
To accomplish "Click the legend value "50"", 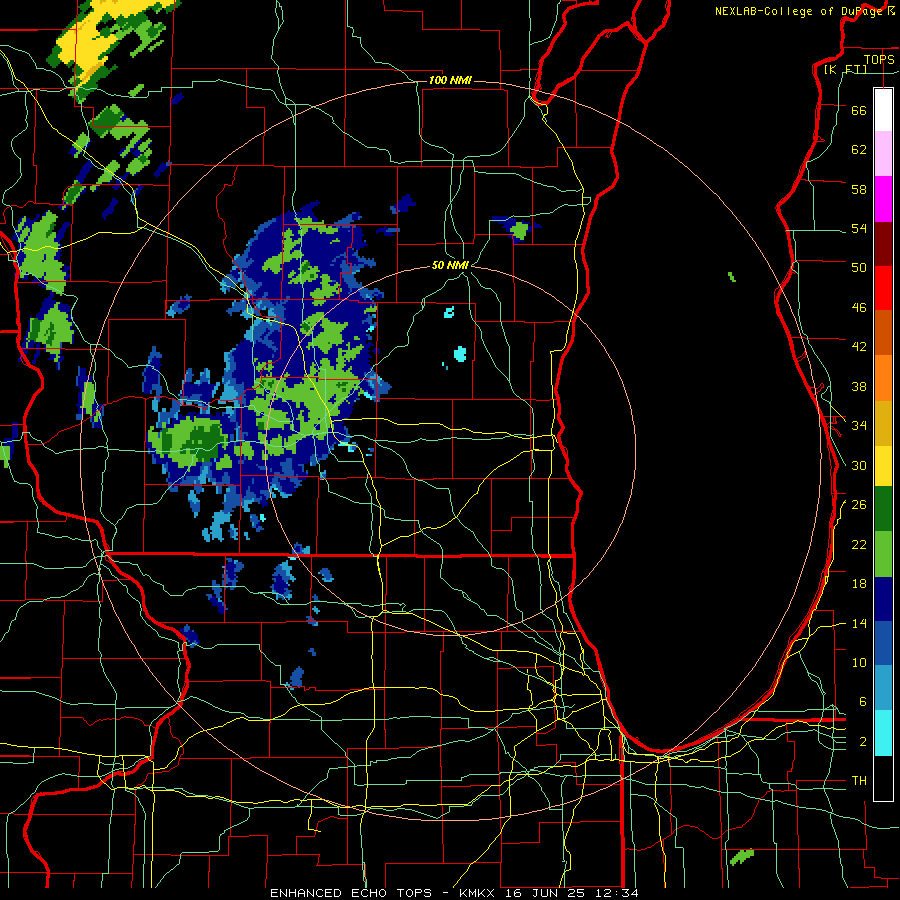I will coord(859,267).
